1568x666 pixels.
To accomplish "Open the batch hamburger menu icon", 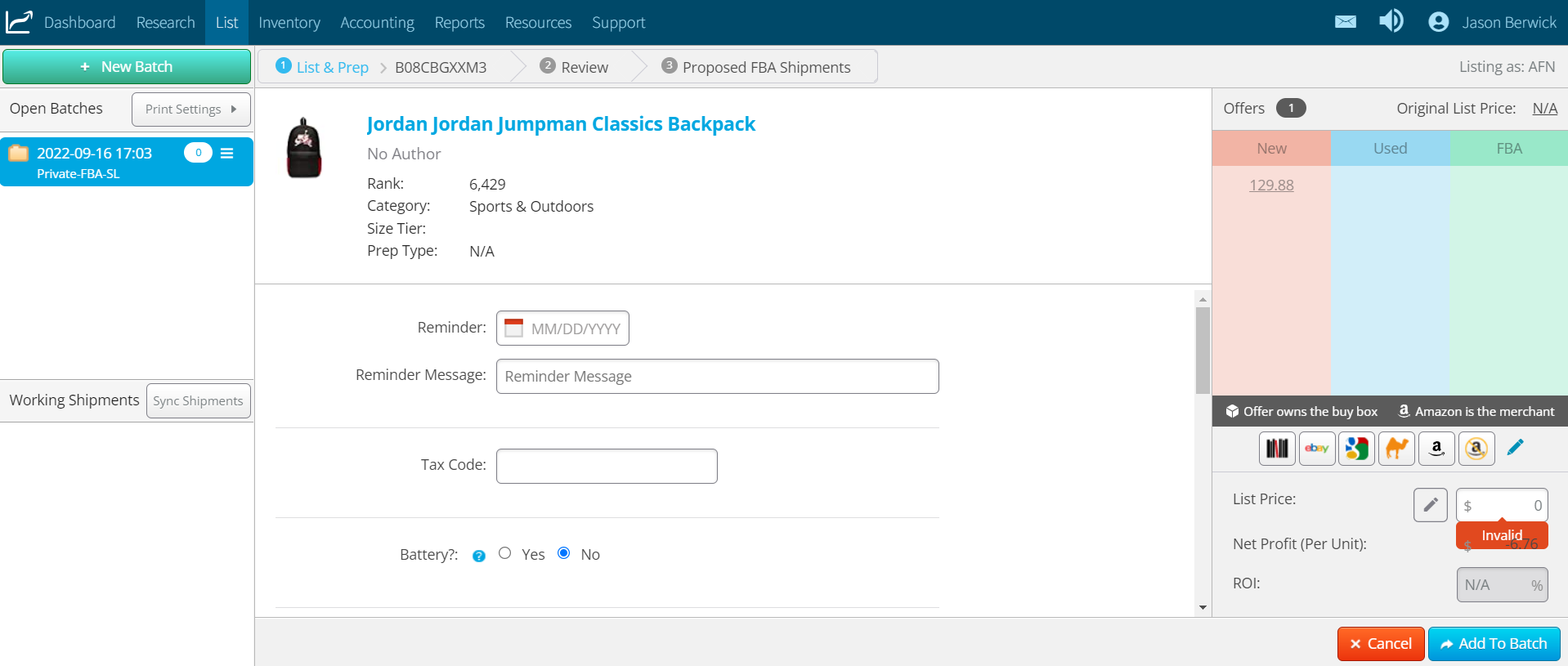I will point(227,153).
